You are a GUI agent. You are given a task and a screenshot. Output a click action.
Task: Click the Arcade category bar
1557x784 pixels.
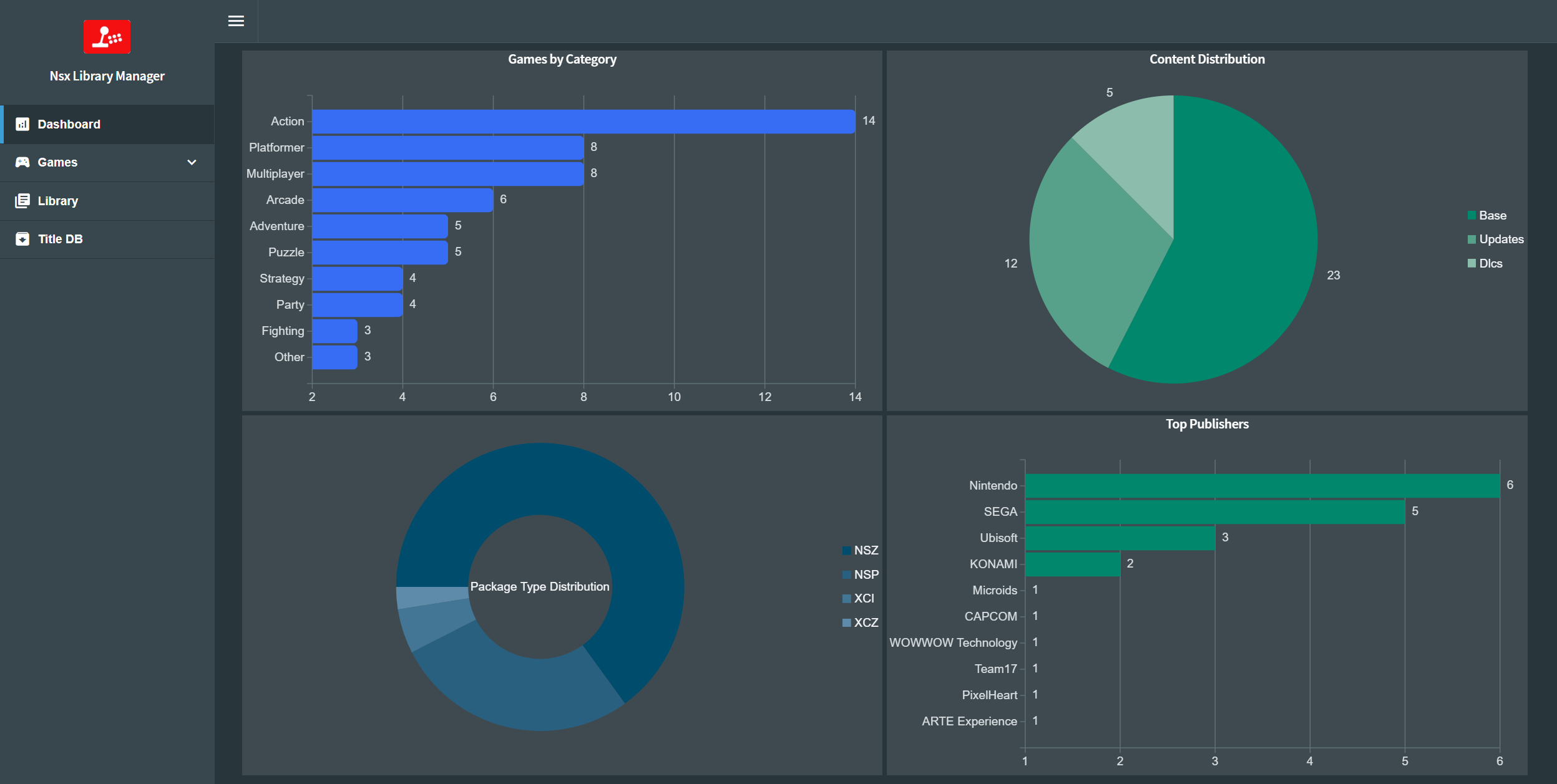(403, 200)
